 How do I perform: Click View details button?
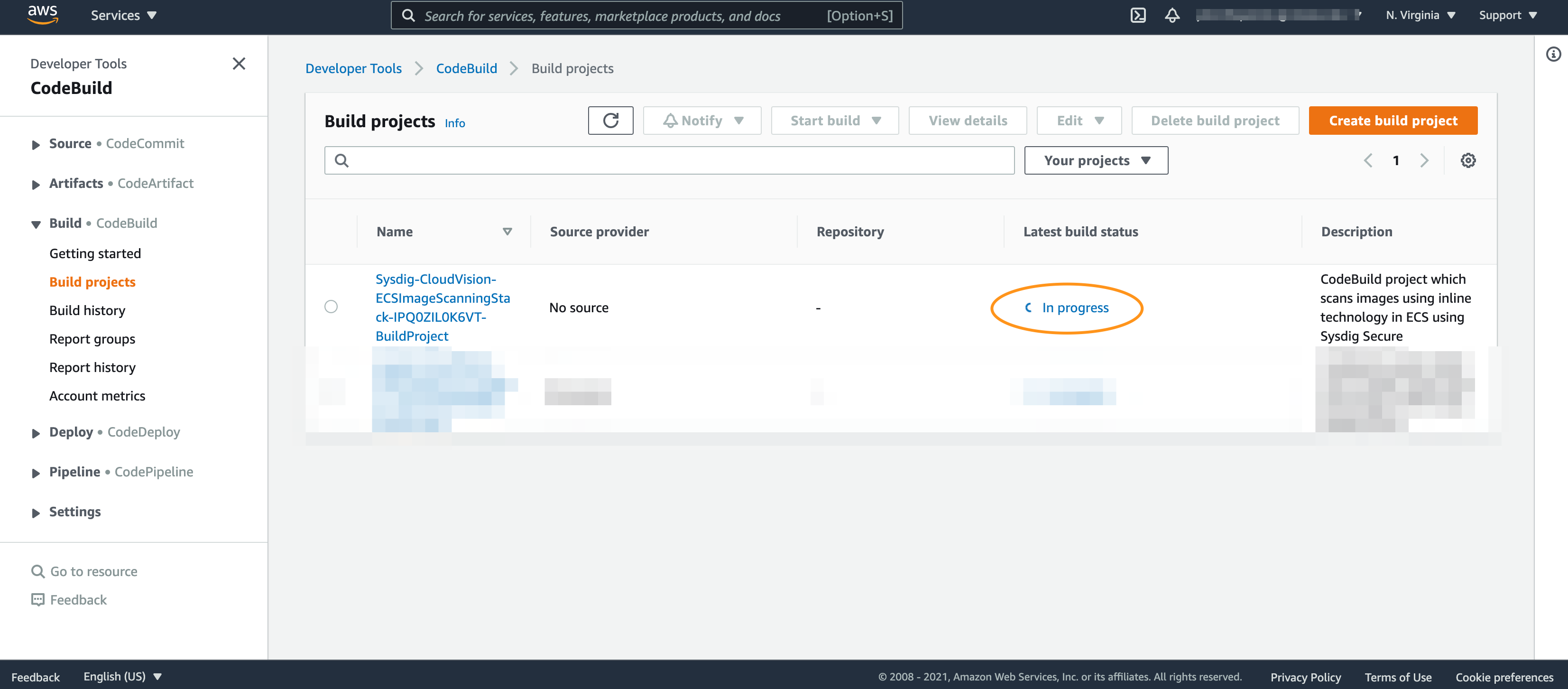(968, 121)
